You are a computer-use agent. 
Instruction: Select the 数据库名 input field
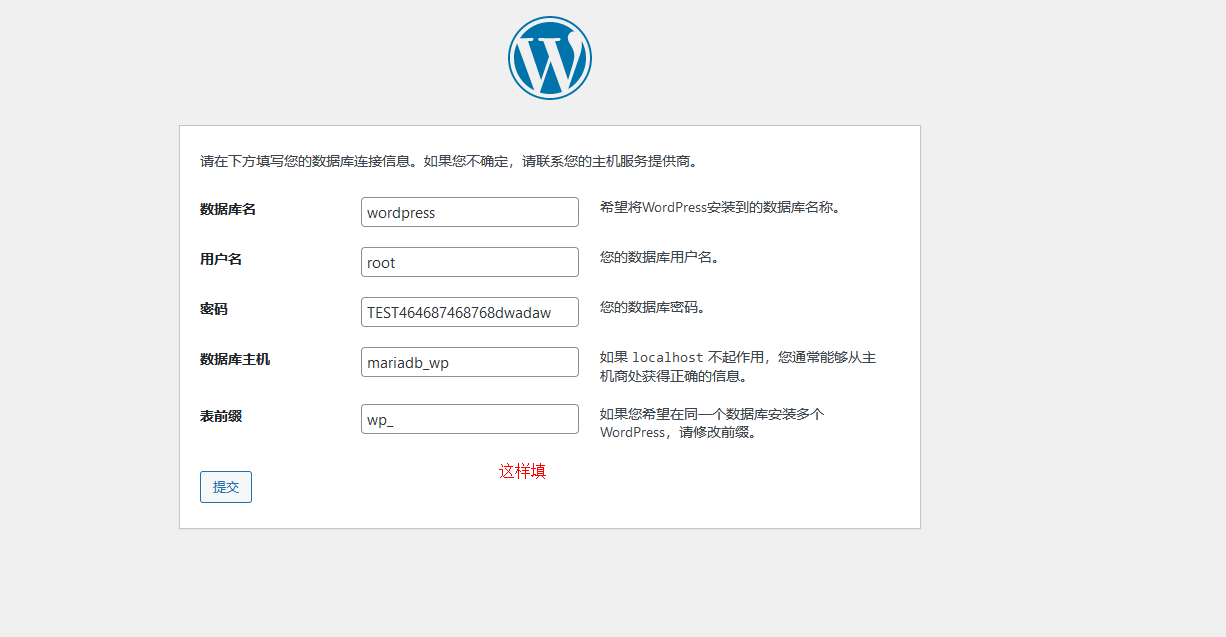(469, 212)
